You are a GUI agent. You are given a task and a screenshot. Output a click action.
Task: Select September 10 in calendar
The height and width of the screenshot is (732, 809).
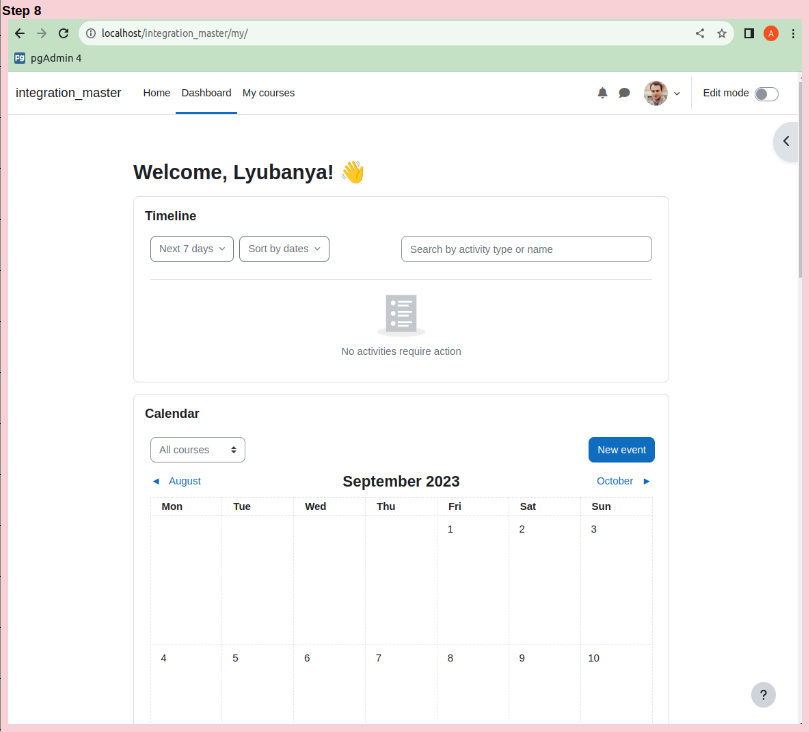tap(594, 658)
